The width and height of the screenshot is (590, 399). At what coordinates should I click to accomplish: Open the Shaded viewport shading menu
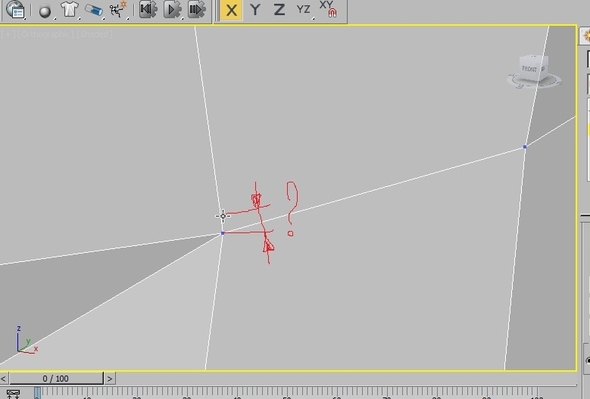pyautogui.click(x=94, y=34)
